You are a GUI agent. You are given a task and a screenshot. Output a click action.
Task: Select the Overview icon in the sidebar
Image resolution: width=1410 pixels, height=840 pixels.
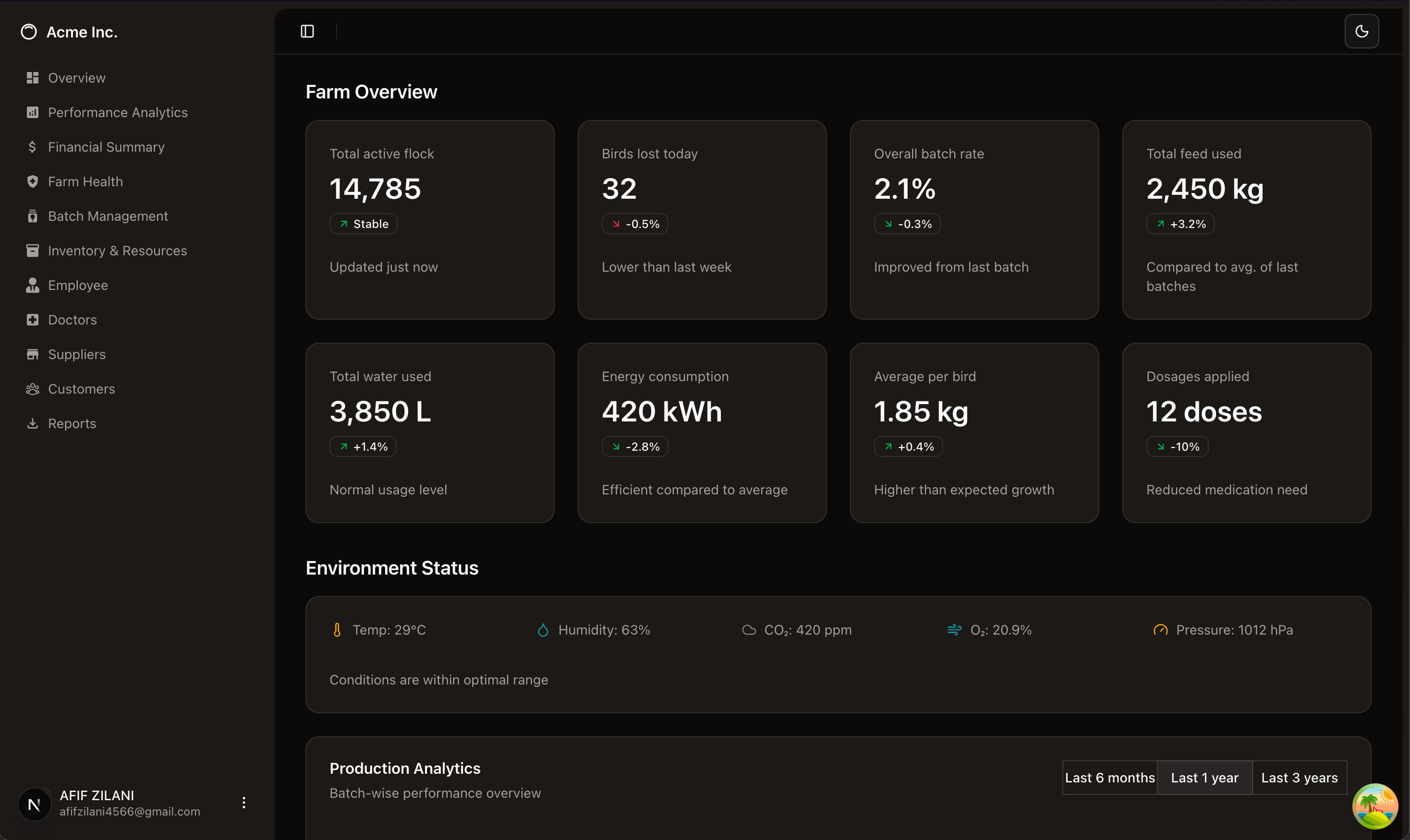point(32,78)
